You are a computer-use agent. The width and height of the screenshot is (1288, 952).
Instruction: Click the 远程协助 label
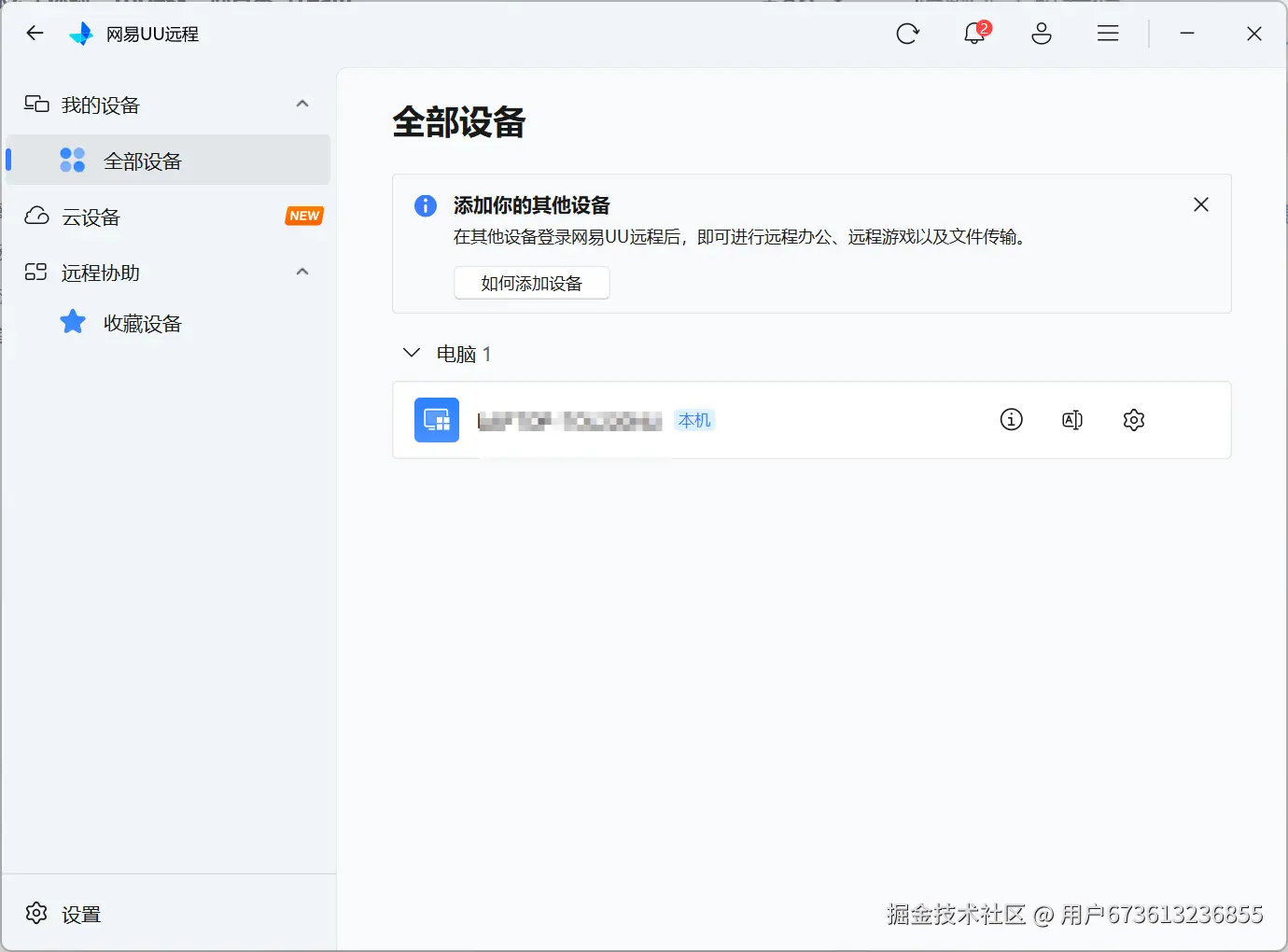pos(101,273)
